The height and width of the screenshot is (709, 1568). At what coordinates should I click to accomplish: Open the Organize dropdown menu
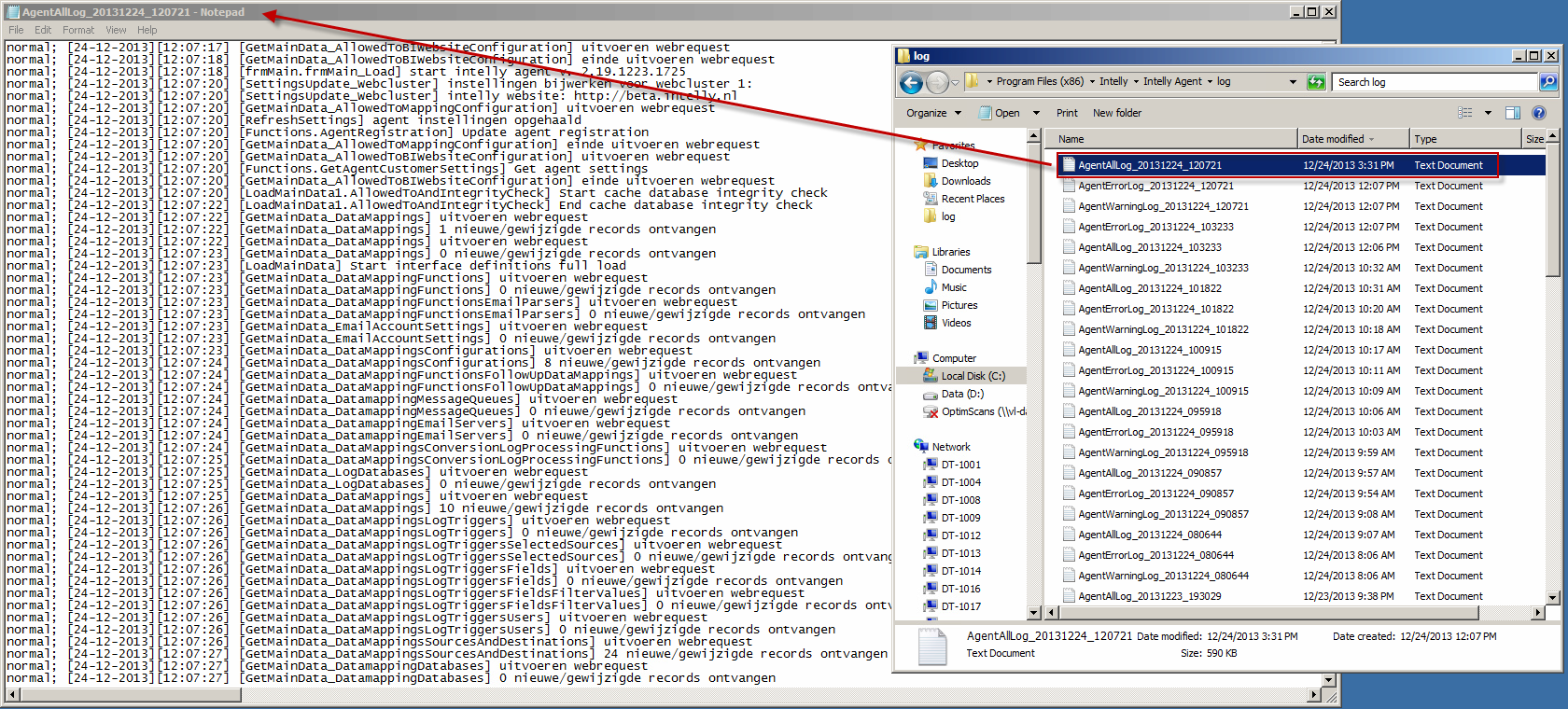(933, 113)
